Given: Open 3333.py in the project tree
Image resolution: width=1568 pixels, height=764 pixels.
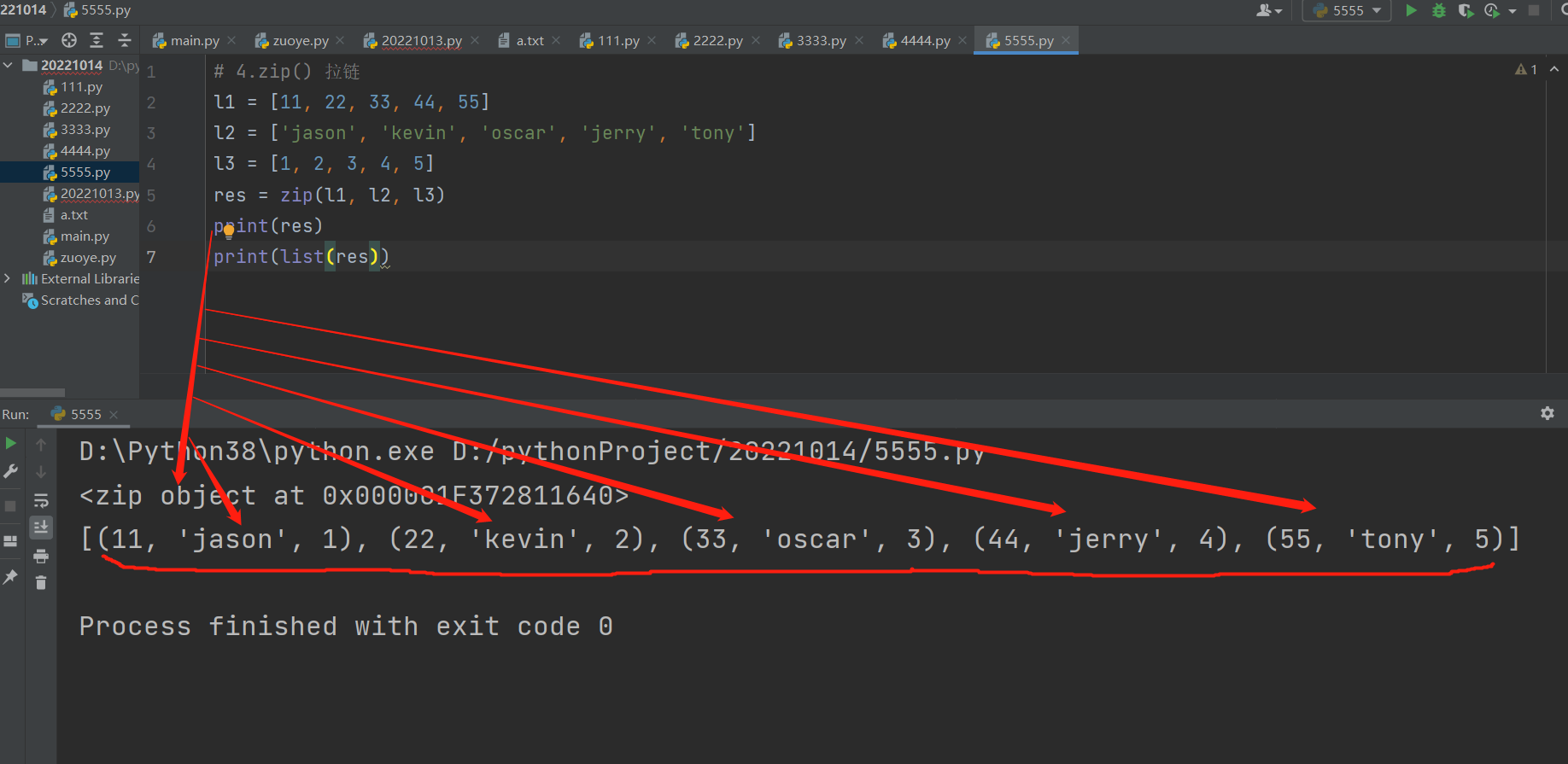Looking at the screenshot, I should [85, 130].
